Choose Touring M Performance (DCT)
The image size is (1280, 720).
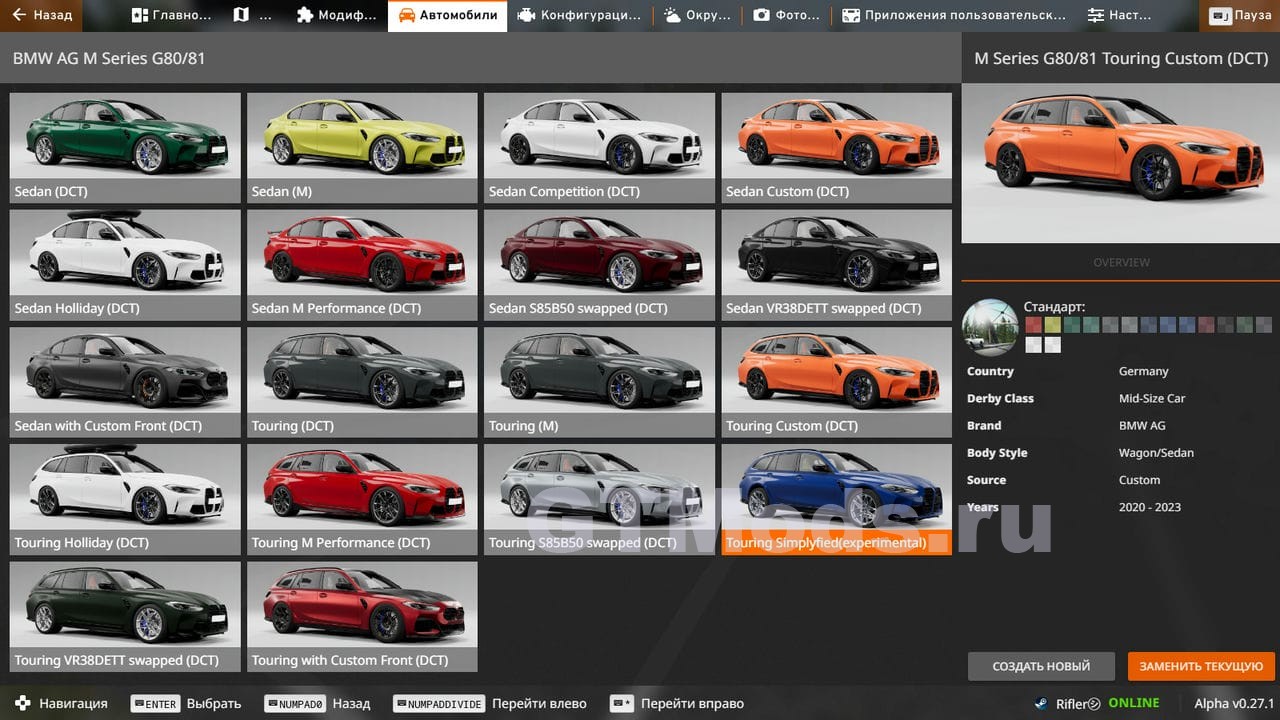(x=362, y=499)
